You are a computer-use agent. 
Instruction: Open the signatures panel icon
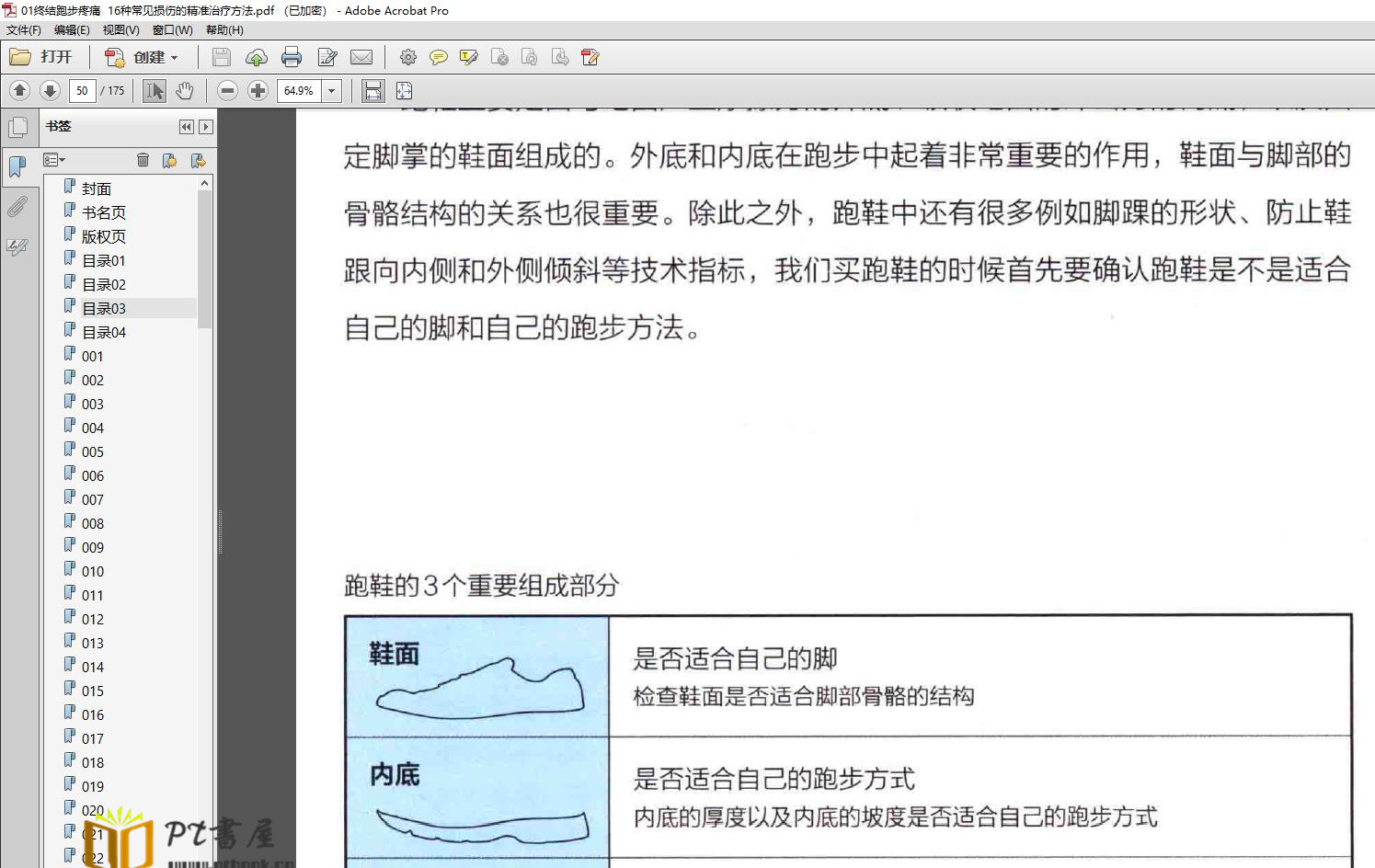point(17,246)
